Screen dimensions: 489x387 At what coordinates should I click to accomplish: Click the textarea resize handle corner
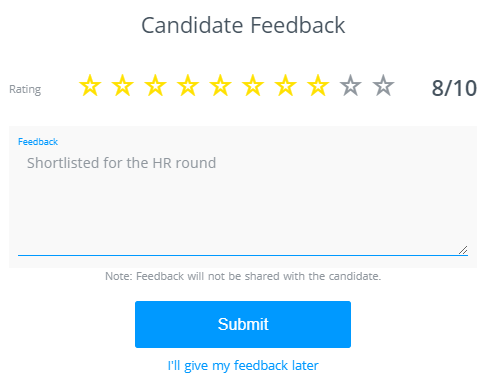(463, 250)
